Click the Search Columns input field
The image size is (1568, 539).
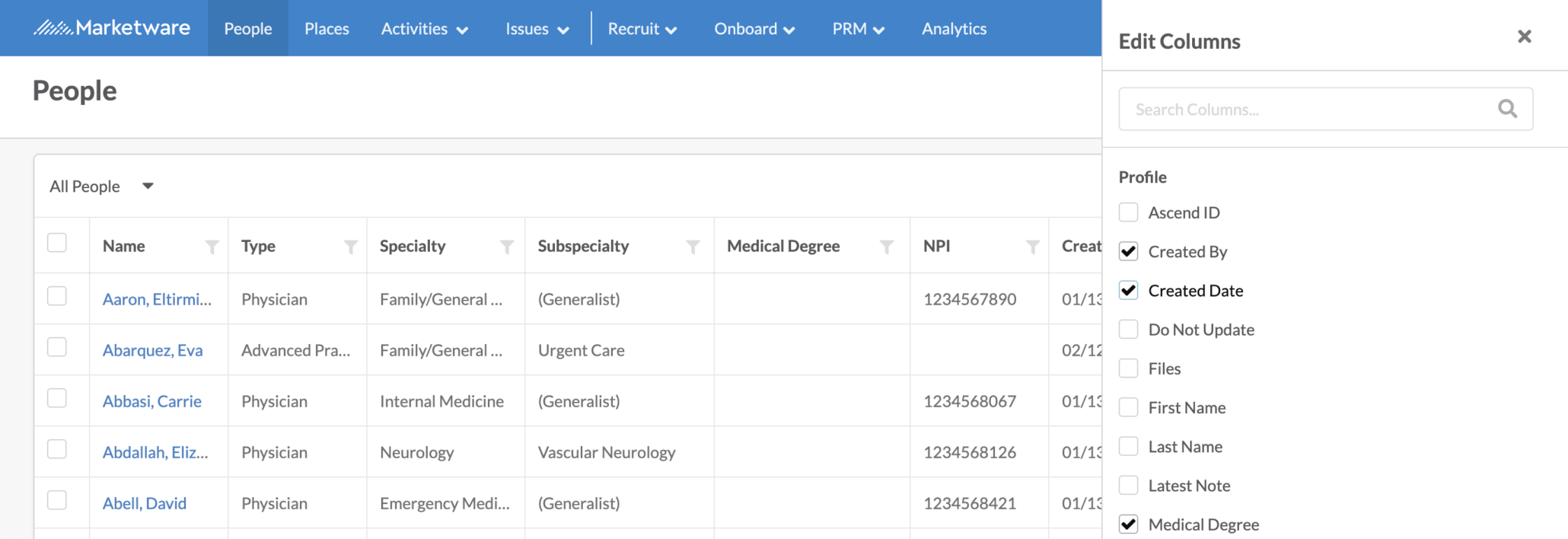coord(1325,109)
